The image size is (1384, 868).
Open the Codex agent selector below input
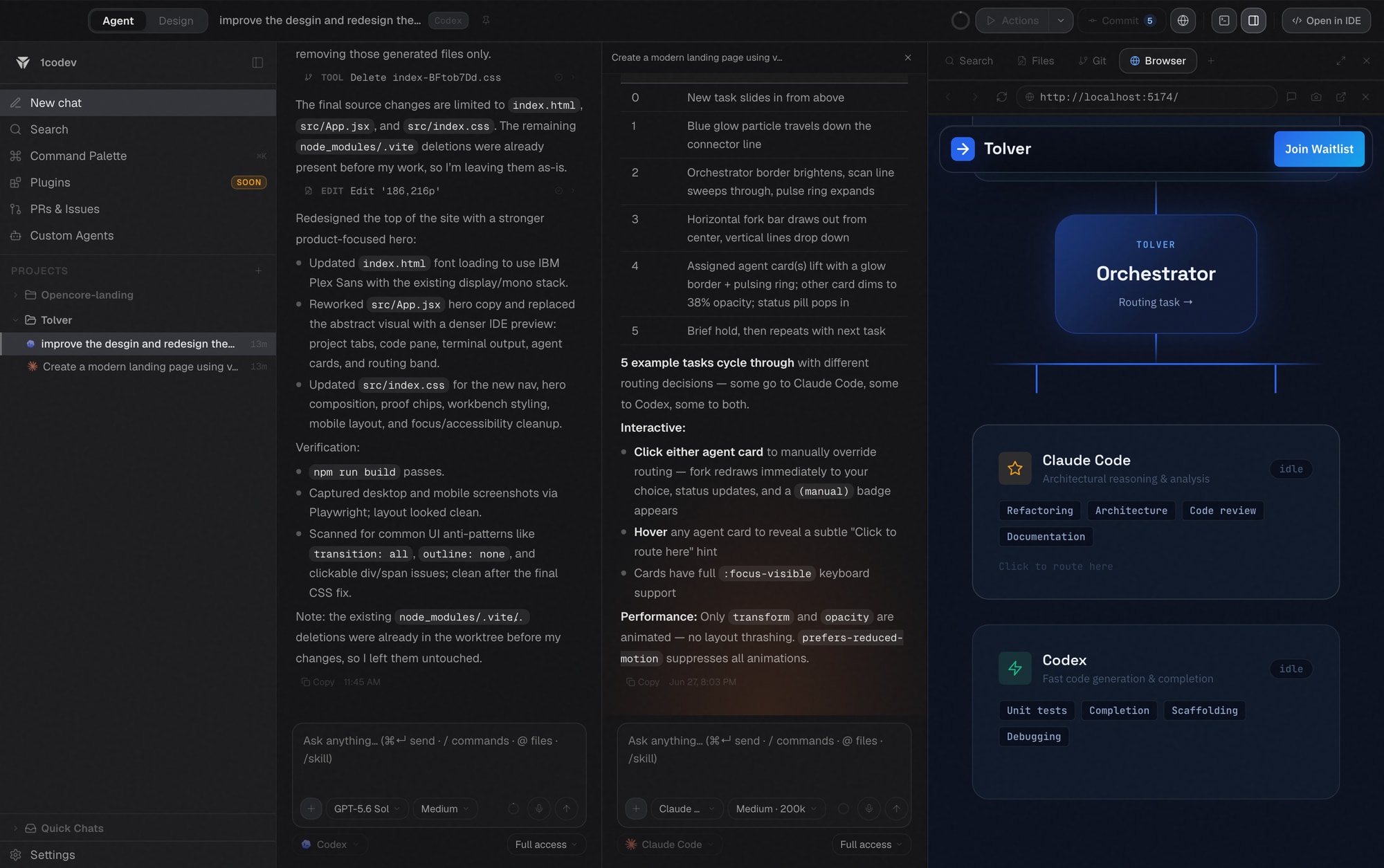[x=331, y=844]
